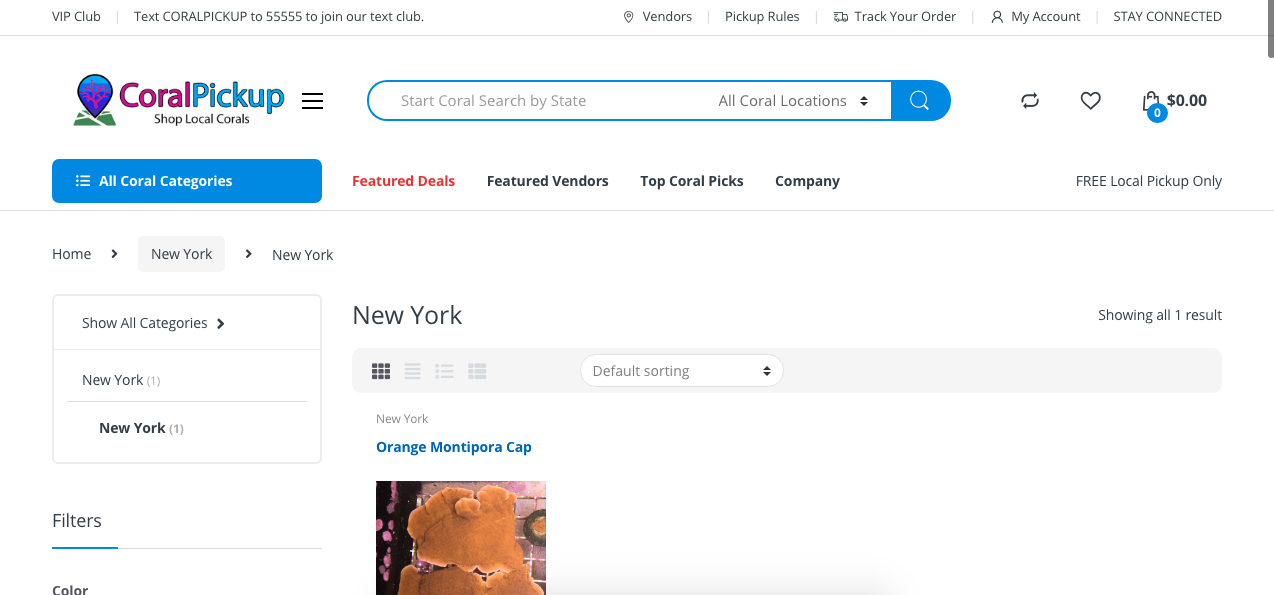
Task: Open the All Coral Locations dropdown
Action: pos(792,101)
